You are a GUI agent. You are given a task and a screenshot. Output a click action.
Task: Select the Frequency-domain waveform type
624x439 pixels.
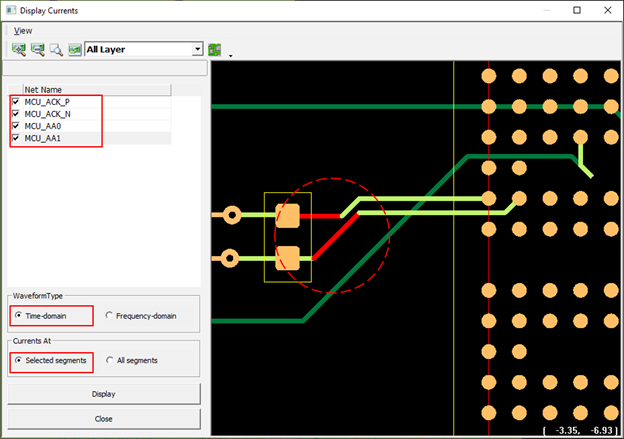tap(109, 316)
